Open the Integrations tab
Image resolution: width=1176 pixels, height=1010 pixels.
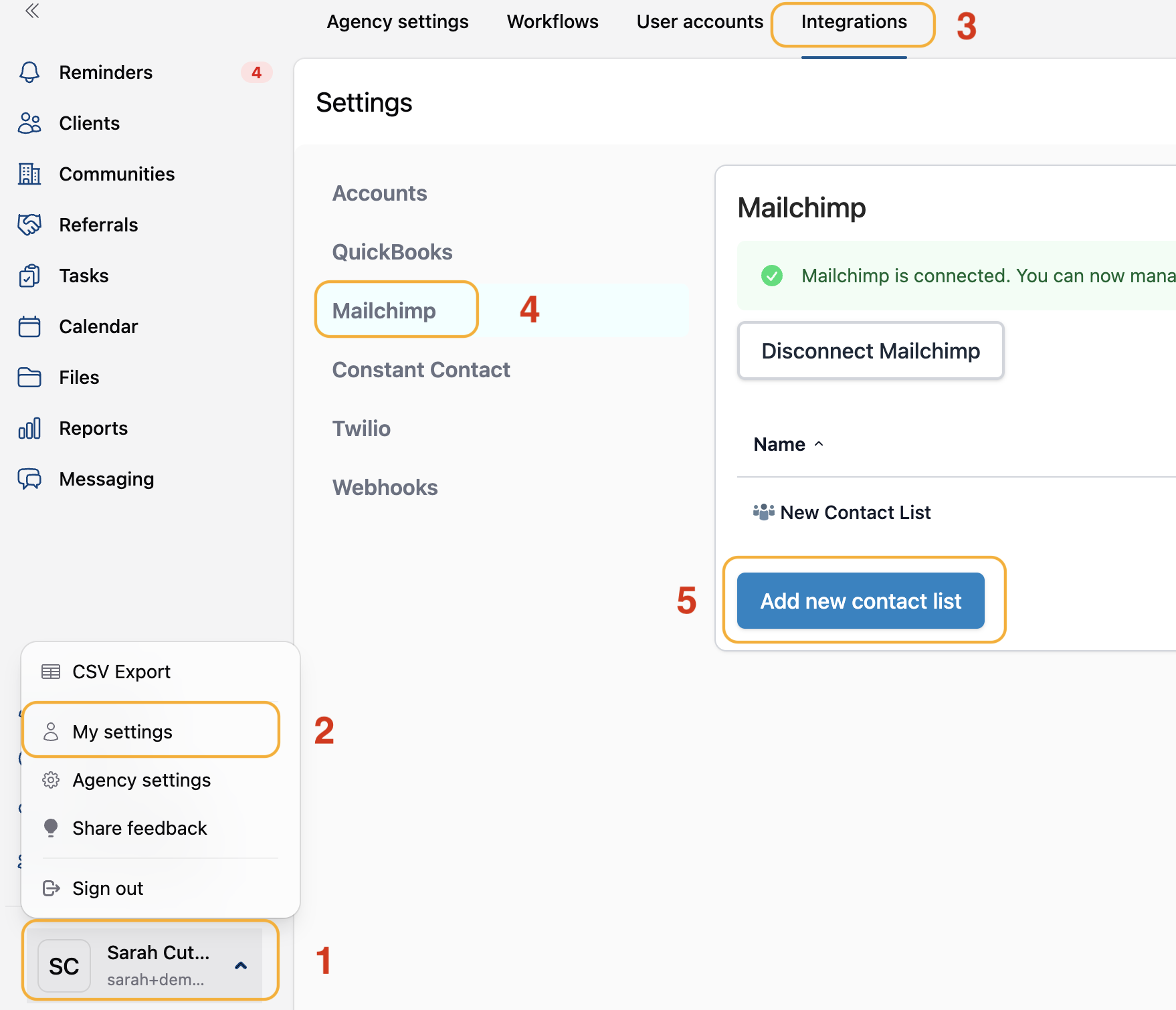854,22
